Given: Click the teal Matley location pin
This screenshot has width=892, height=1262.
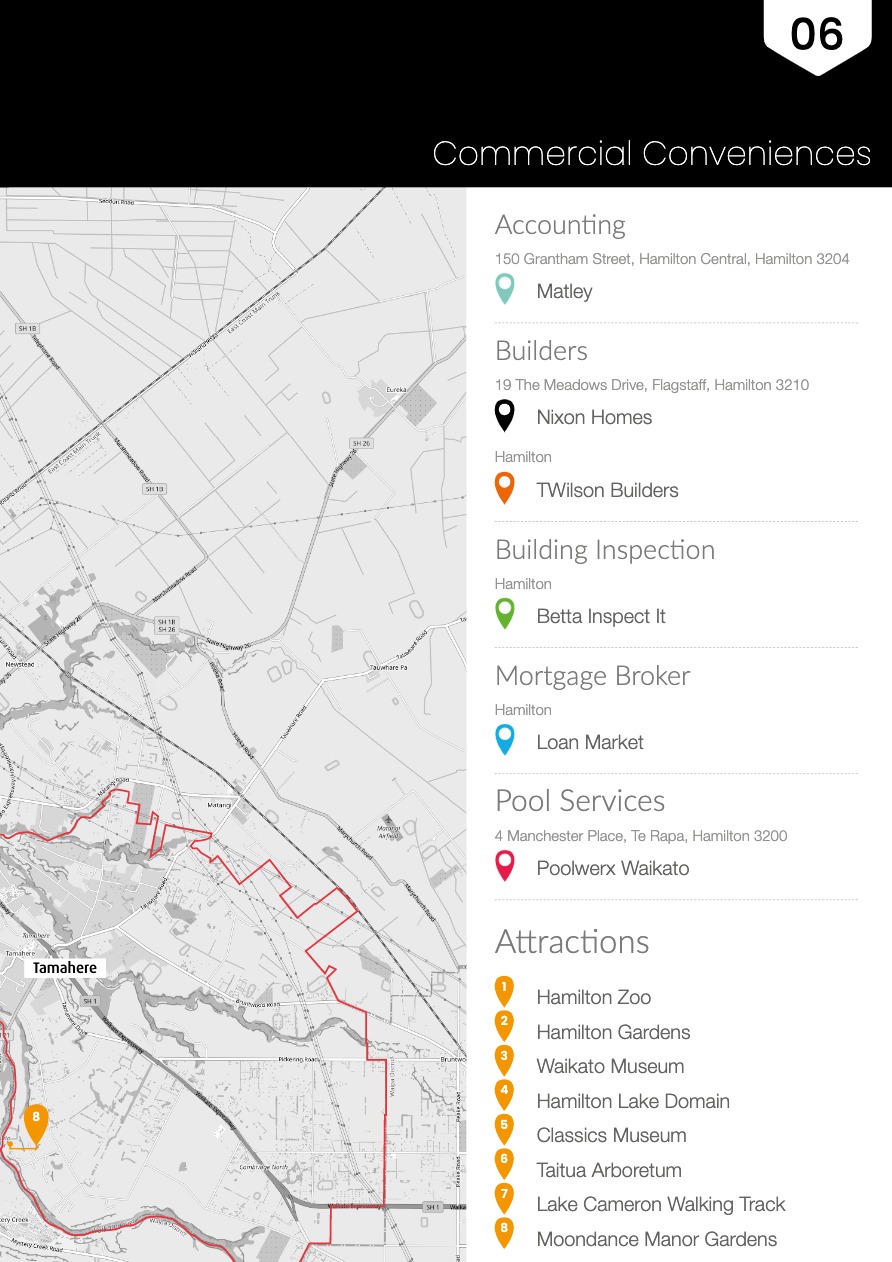Looking at the screenshot, I should tap(505, 289).
